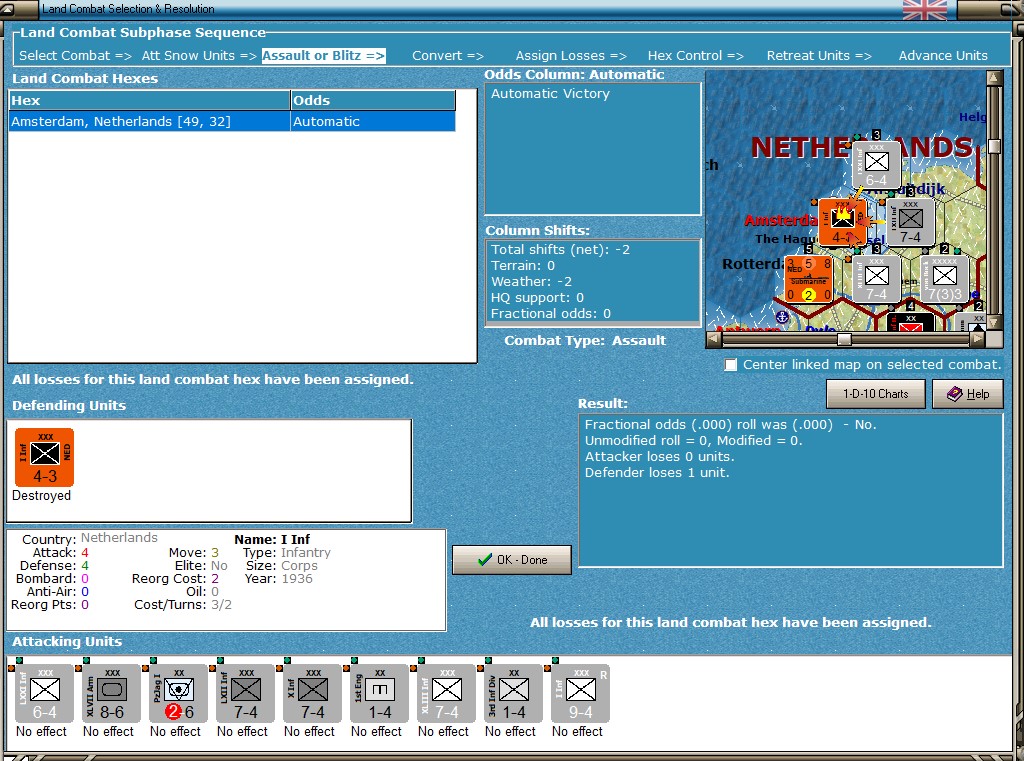Viewport: 1024px width, 761px height.
Task: Open the 1-D-10 Charts
Action: pyautogui.click(x=876, y=394)
